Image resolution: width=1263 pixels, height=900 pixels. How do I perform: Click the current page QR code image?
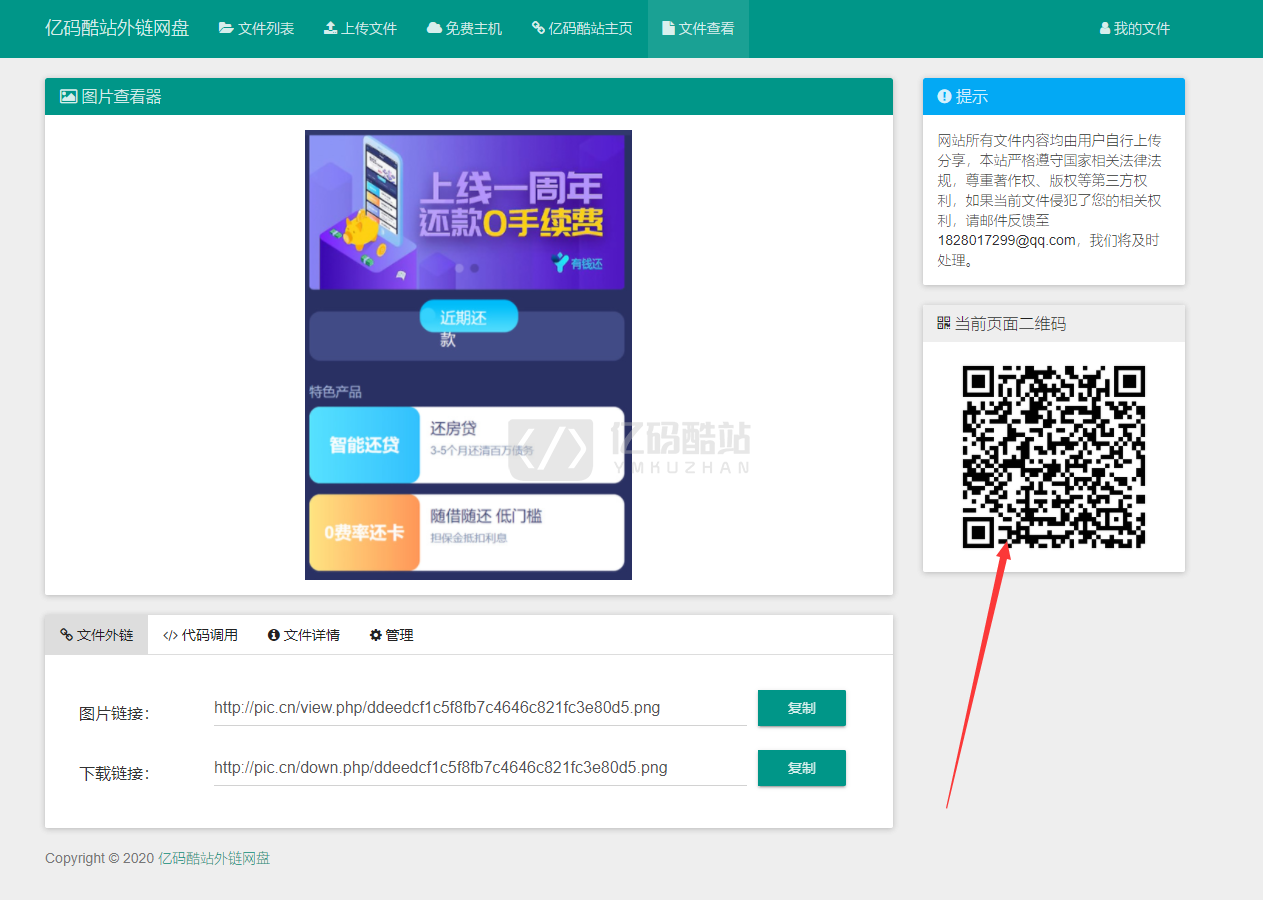coord(1054,457)
